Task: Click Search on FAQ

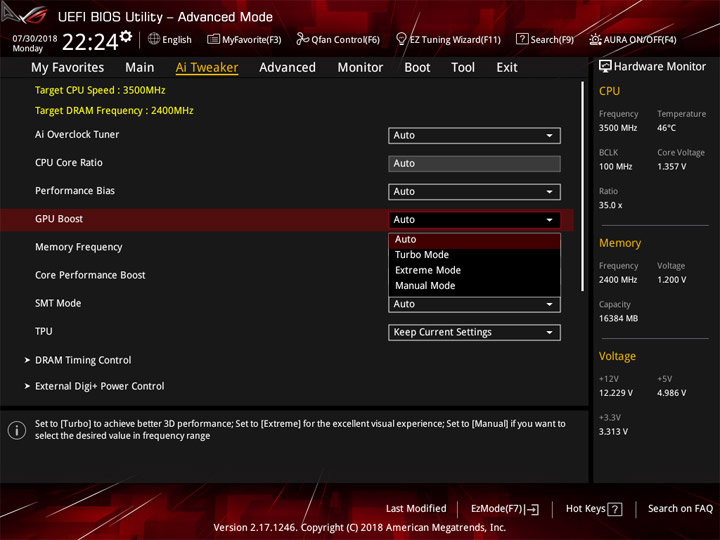Action: point(680,509)
